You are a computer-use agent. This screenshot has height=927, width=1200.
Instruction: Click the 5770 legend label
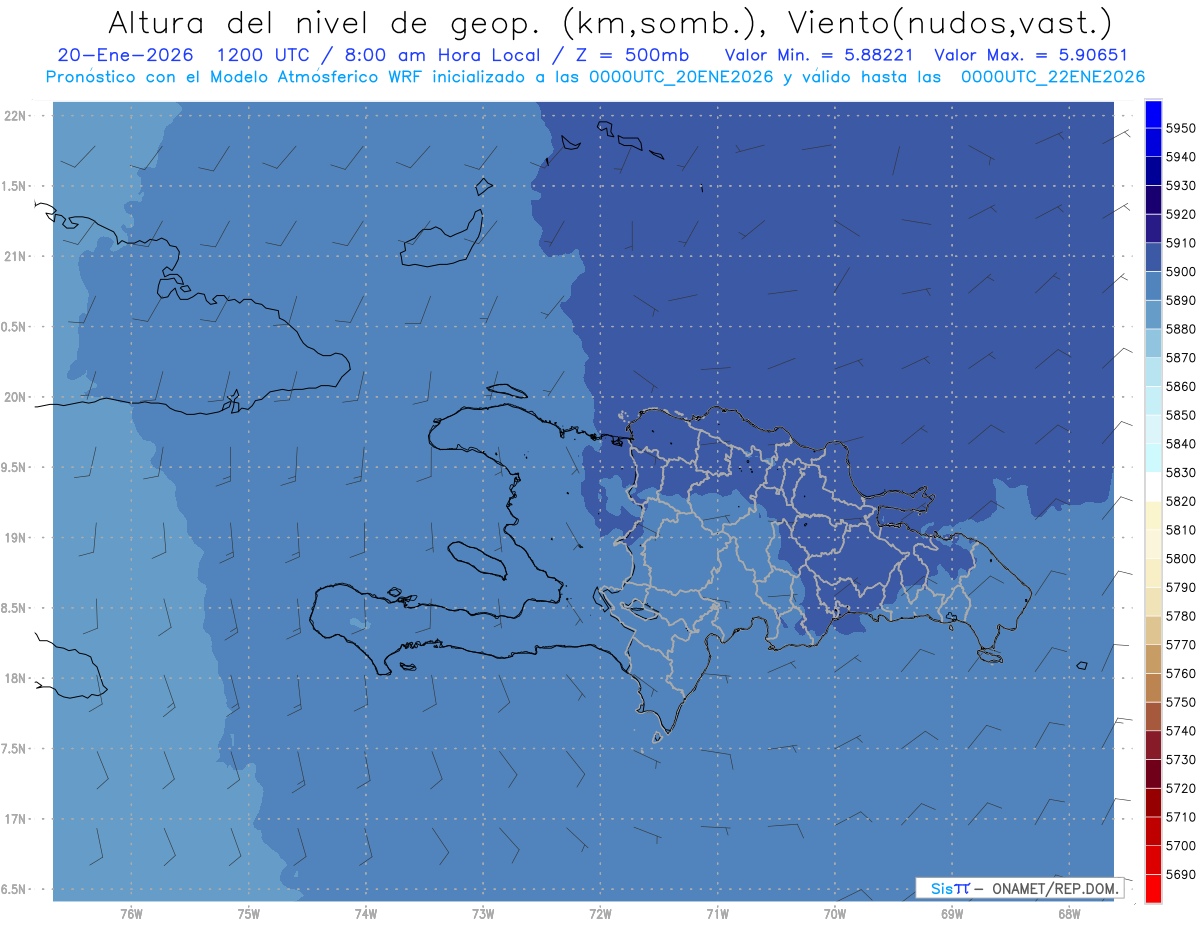point(1180,645)
